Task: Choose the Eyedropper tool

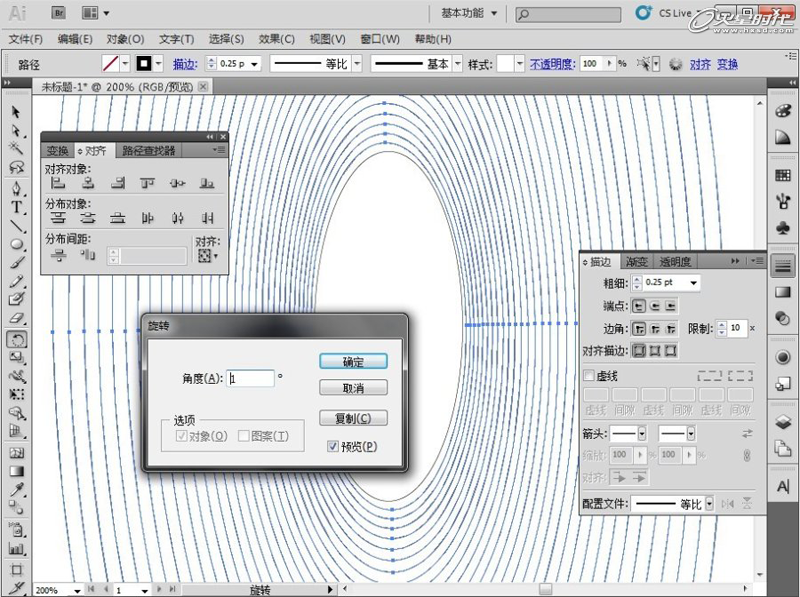Action: [17, 490]
